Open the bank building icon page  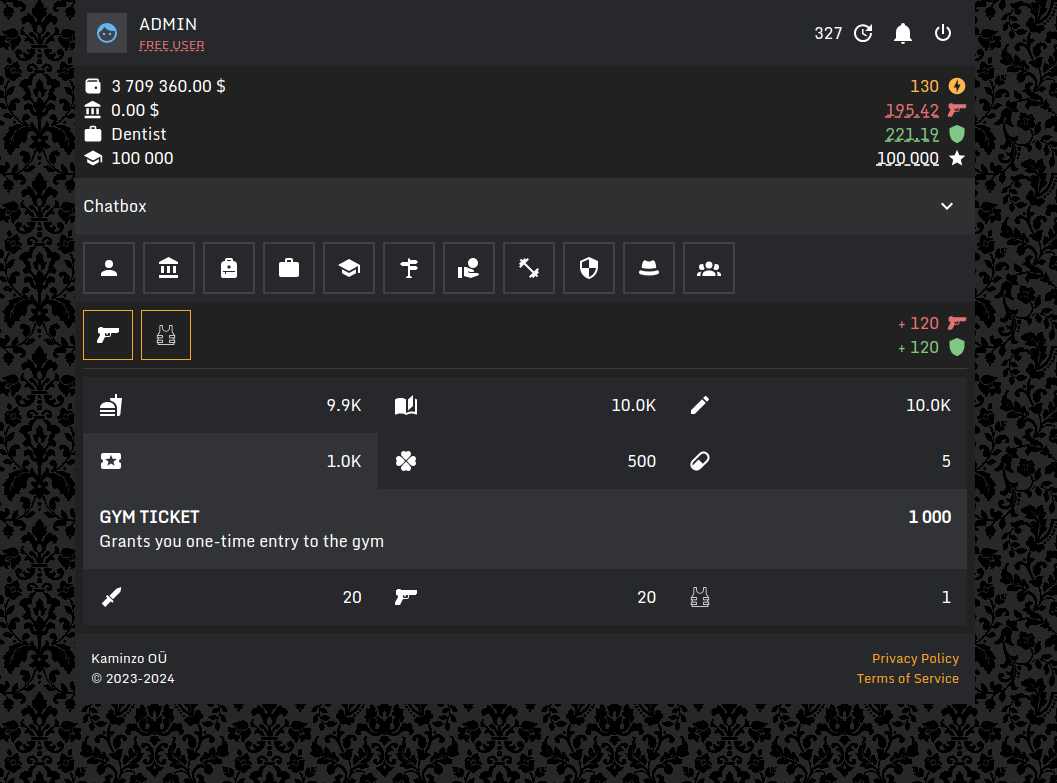pos(169,268)
